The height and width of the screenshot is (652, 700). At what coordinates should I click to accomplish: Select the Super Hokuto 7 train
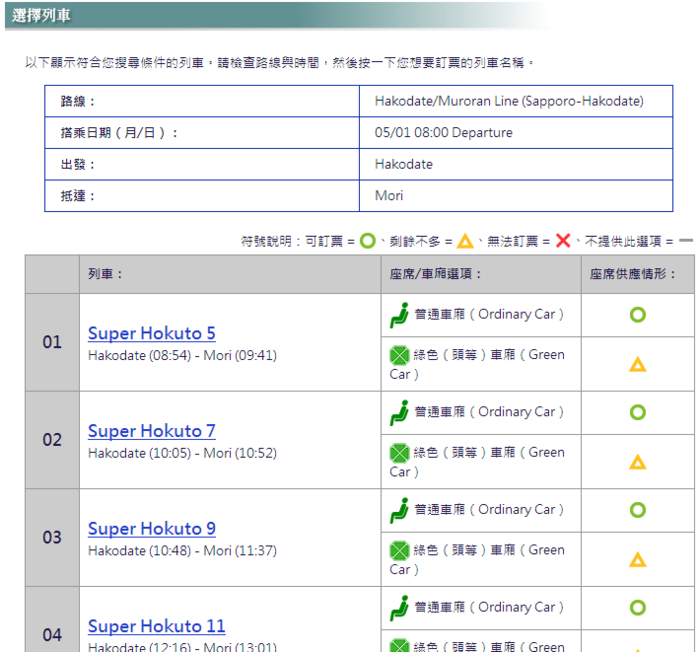click(x=151, y=431)
